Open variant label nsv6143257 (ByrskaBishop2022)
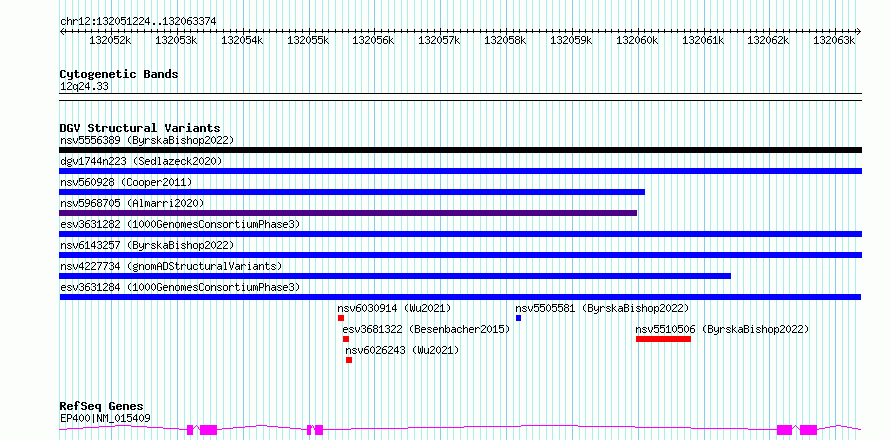Screen dimensions: 890x440 (x=147, y=245)
